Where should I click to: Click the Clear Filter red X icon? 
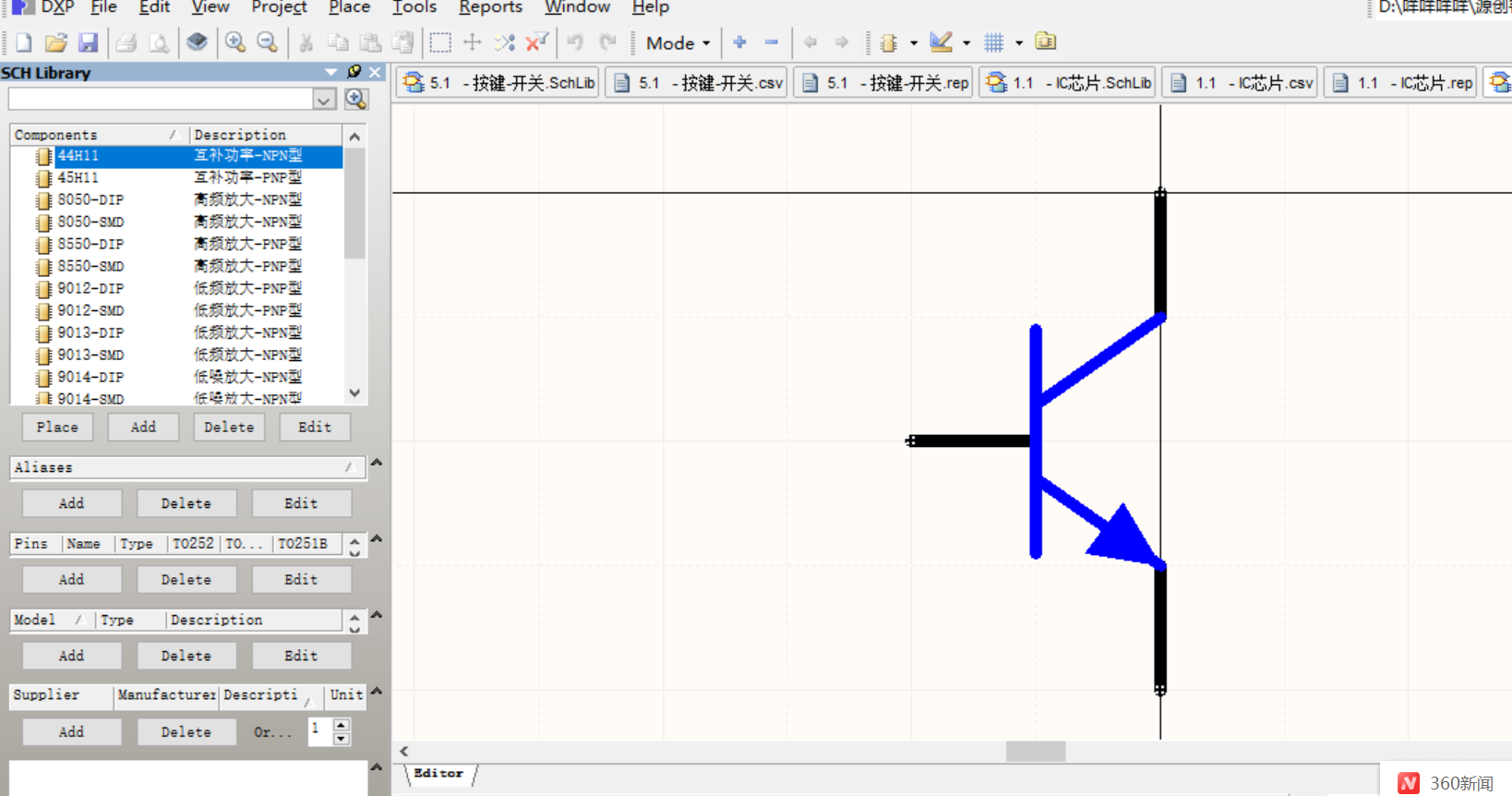[536, 42]
